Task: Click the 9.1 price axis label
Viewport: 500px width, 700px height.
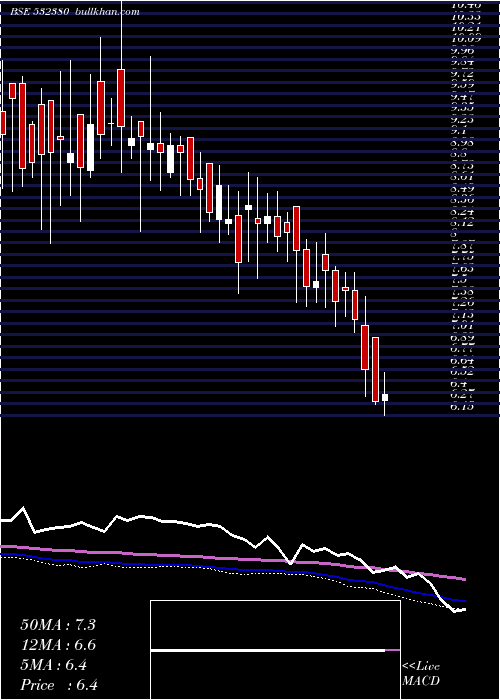Action: tap(459, 132)
